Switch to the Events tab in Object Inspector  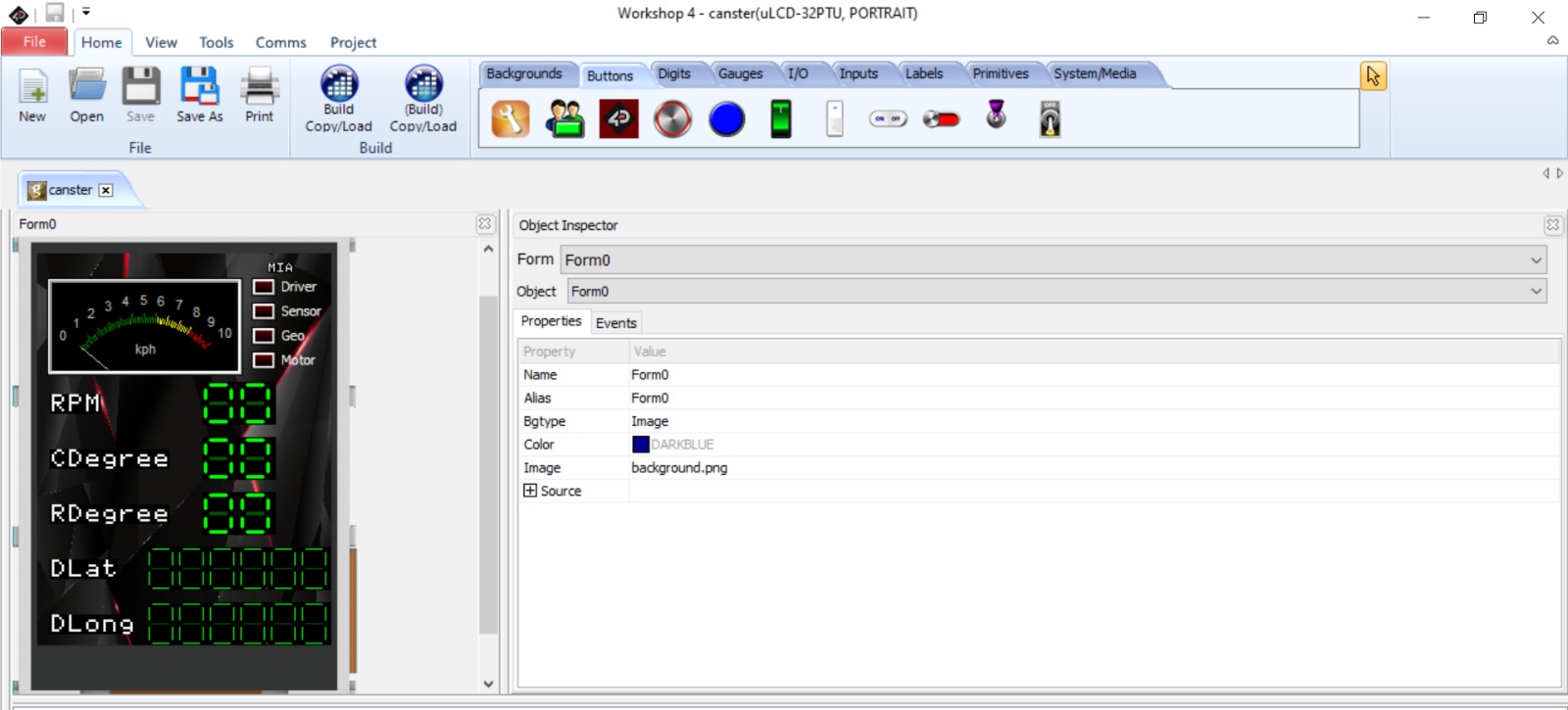pos(616,323)
